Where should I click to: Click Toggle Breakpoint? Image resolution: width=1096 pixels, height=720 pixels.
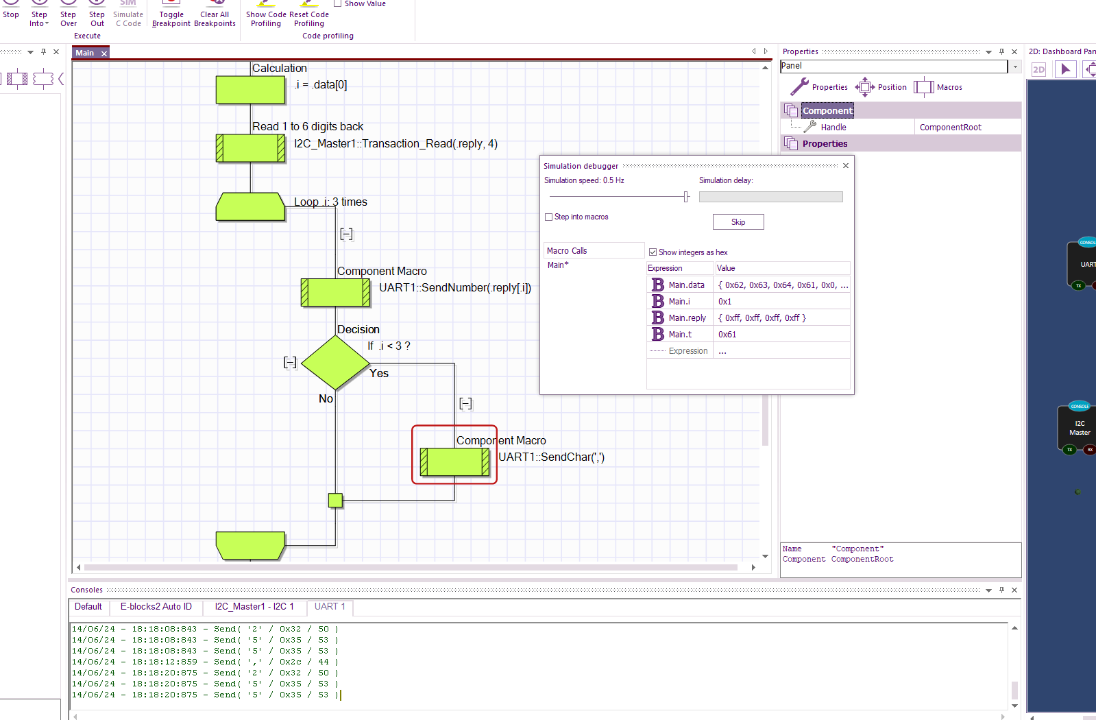pyautogui.click(x=171, y=14)
